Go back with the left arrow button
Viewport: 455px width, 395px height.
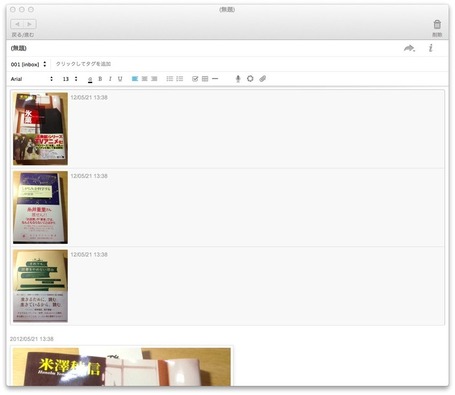(x=17, y=24)
